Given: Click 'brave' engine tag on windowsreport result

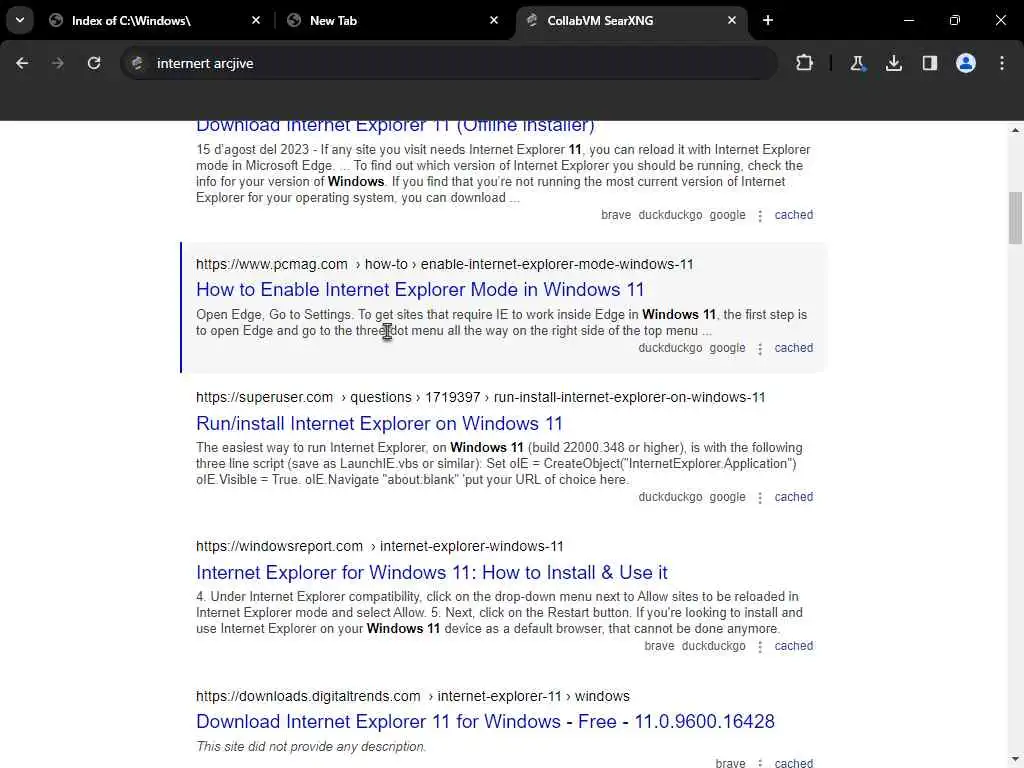Looking at the screenshot, I should [659, 646].
